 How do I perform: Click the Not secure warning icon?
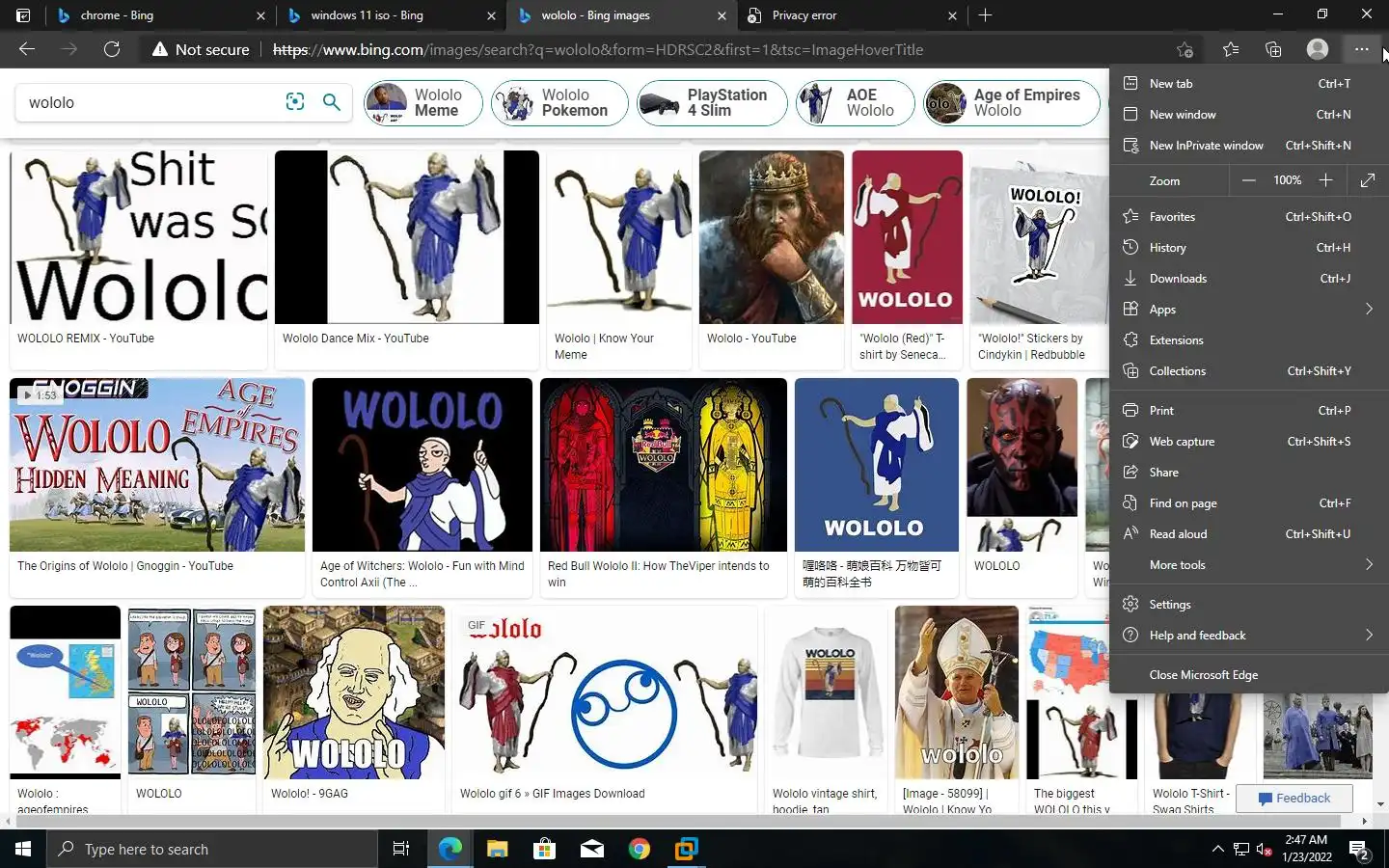click(x=160, y=49)
